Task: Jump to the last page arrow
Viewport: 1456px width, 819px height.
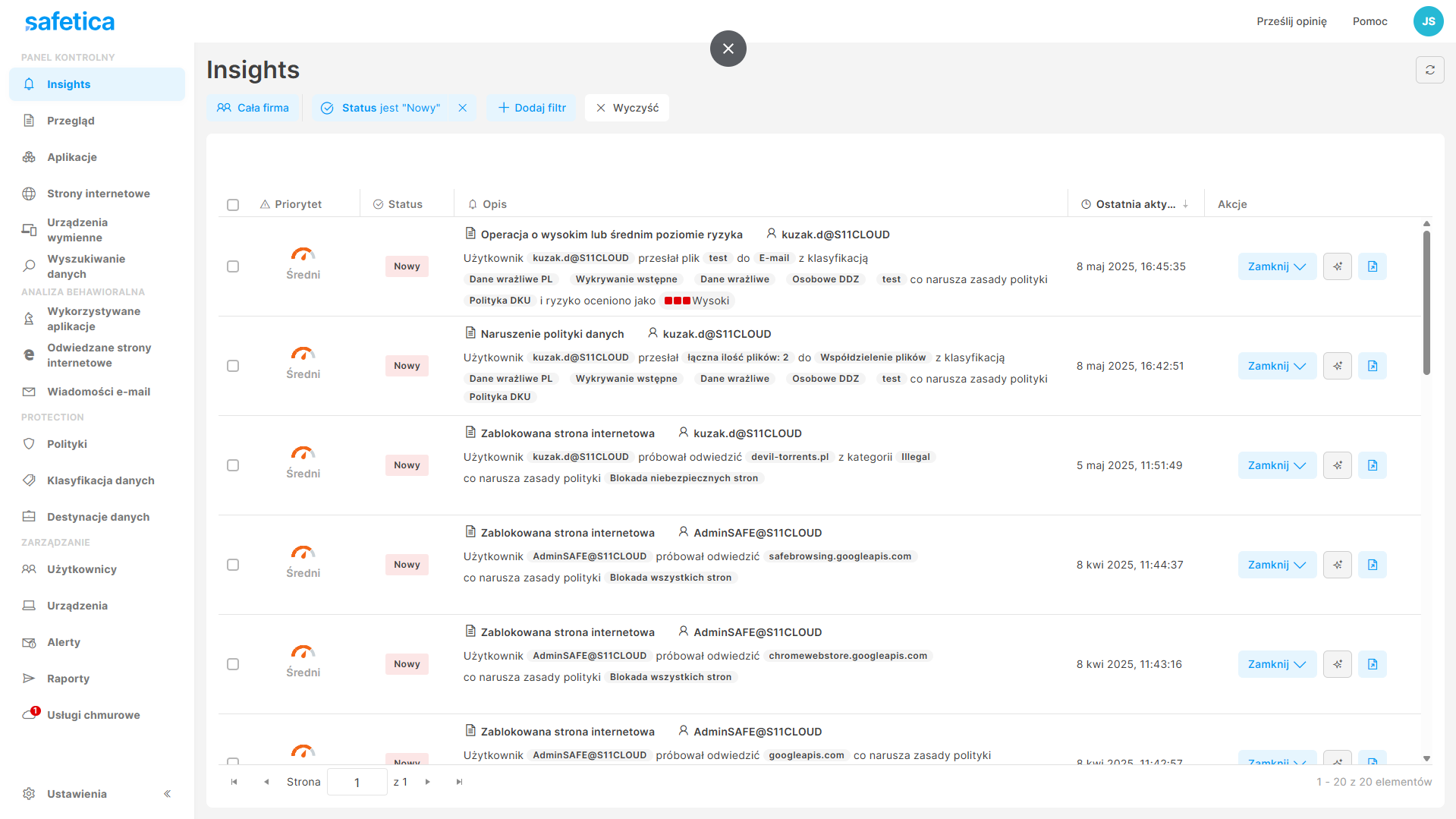Action: pyautogui.click(x=459, y=782)
